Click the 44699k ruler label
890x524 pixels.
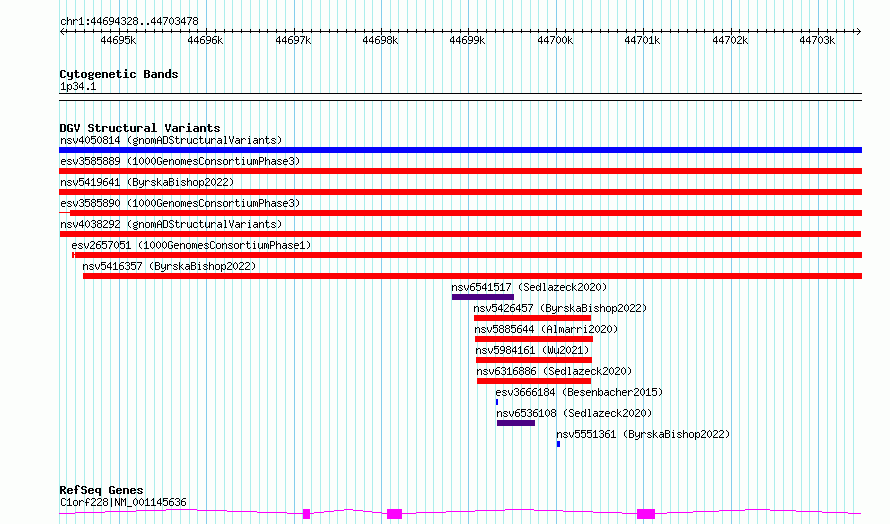(x=467, y=40)
